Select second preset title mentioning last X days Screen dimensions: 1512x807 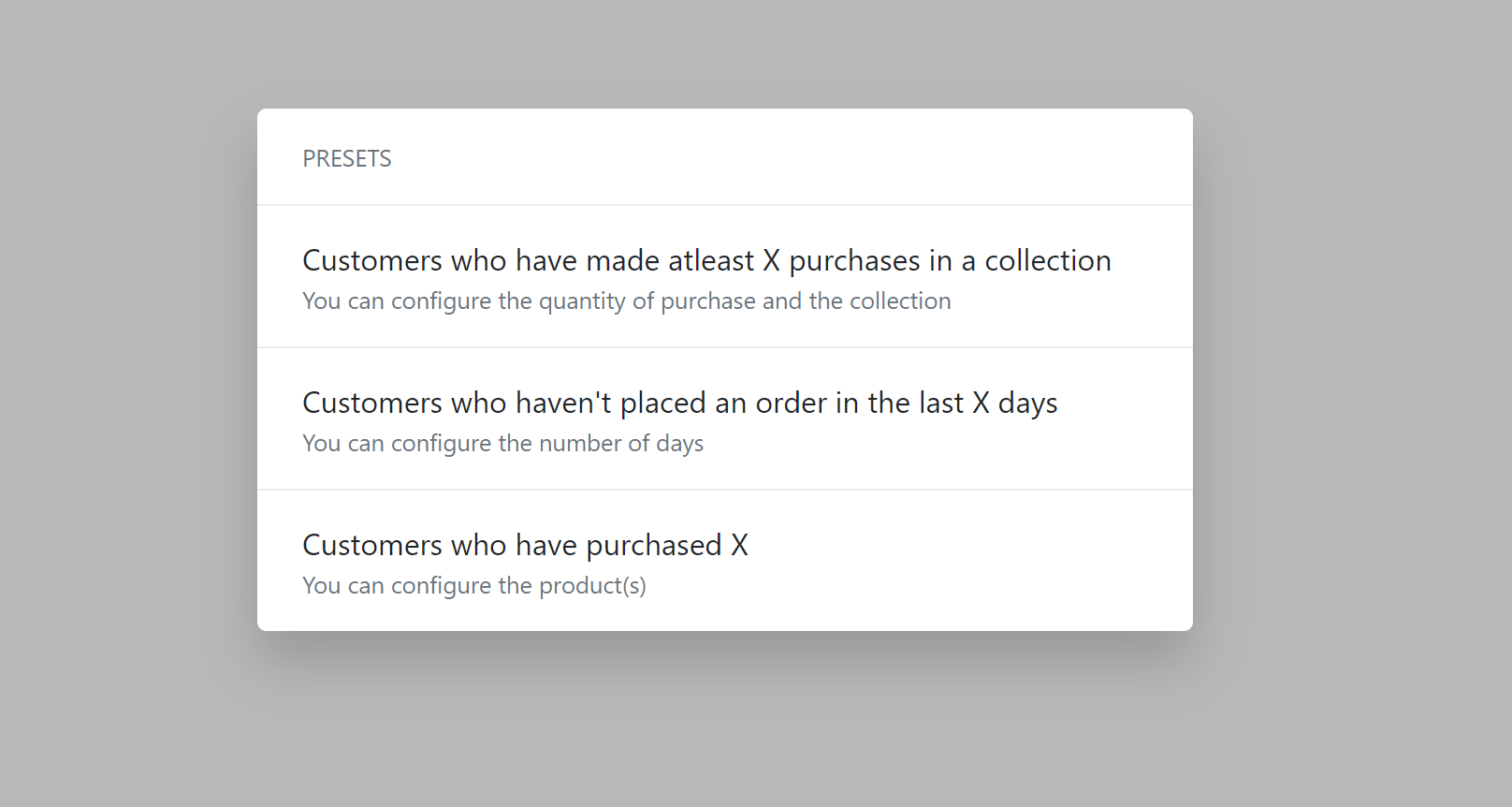tap(680, 403)
